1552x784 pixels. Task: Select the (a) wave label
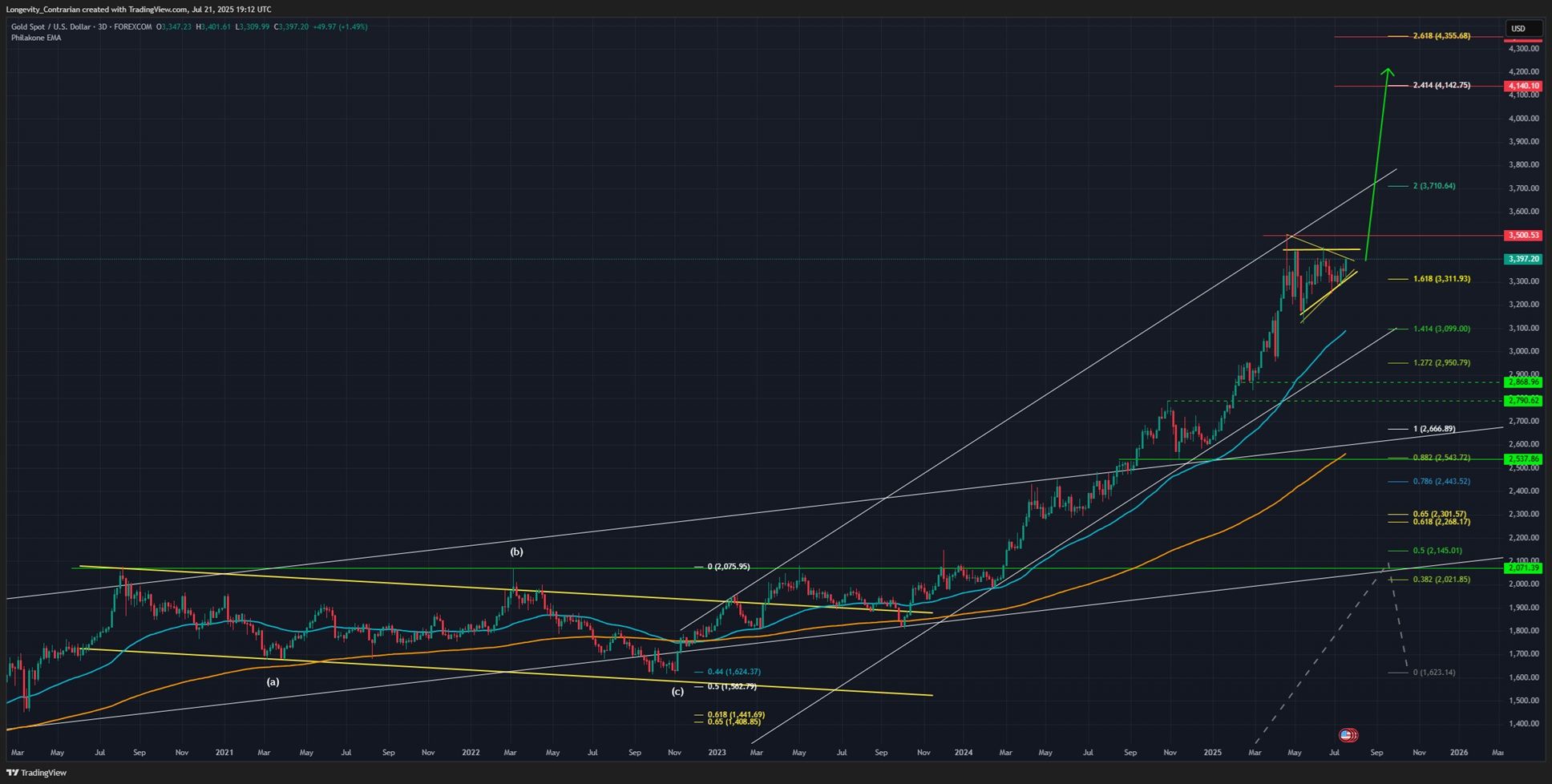(x=273, y=682)
